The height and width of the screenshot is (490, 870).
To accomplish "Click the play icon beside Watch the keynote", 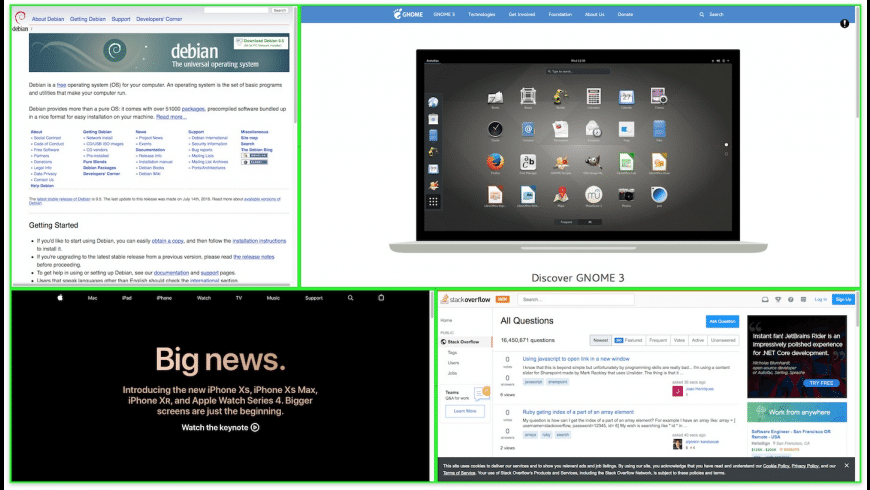I will (255, 427).
